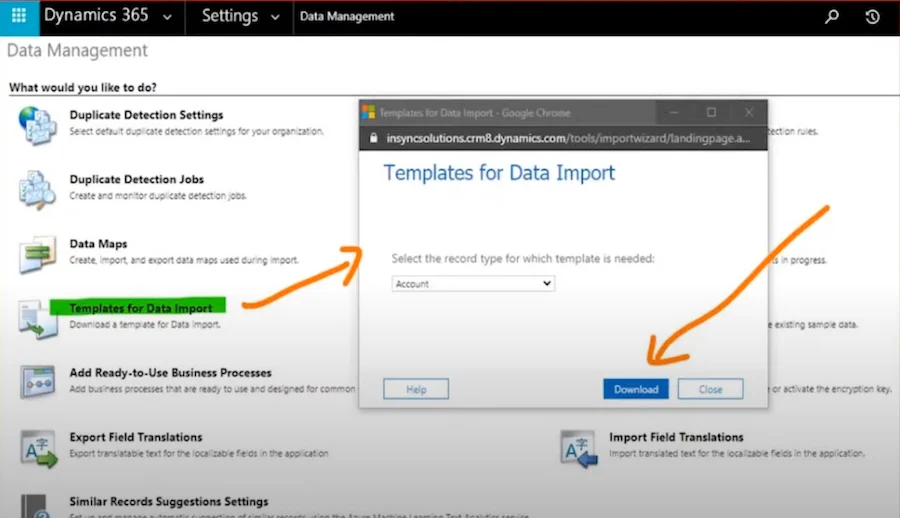Click the Add Ready-to-Use Business Processes icon
This screenshot has width=900, height=518.
point(37,382)
